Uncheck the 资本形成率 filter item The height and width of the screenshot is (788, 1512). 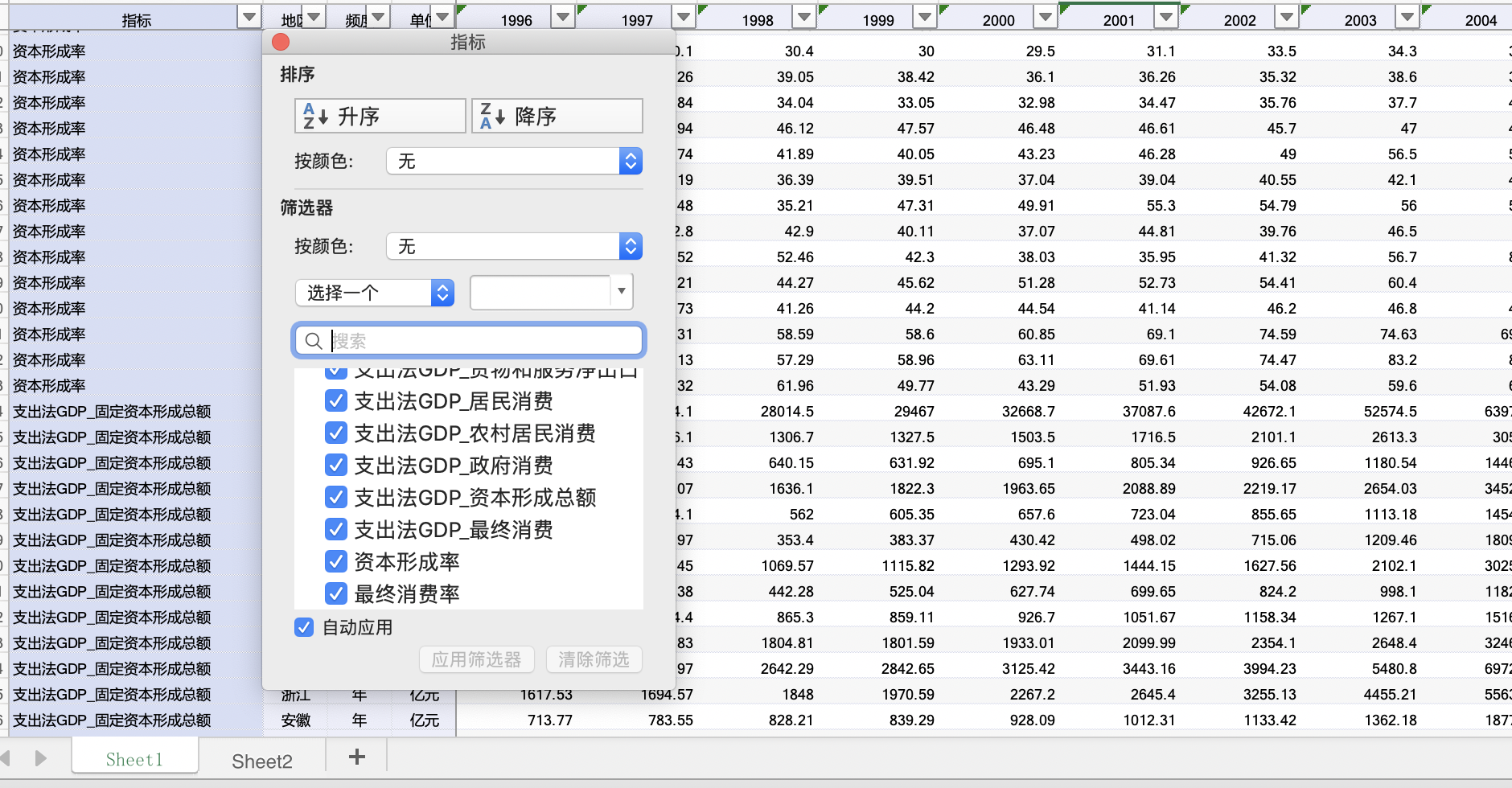click(x=336, y=561)
